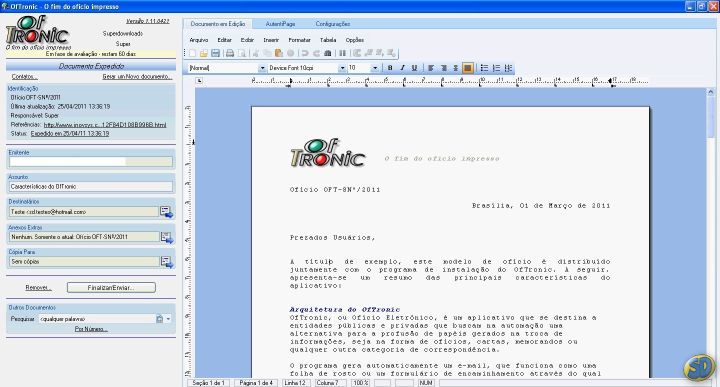Open the Destinatários address book icon
This screenshot has width=720, height=387.
166,212
